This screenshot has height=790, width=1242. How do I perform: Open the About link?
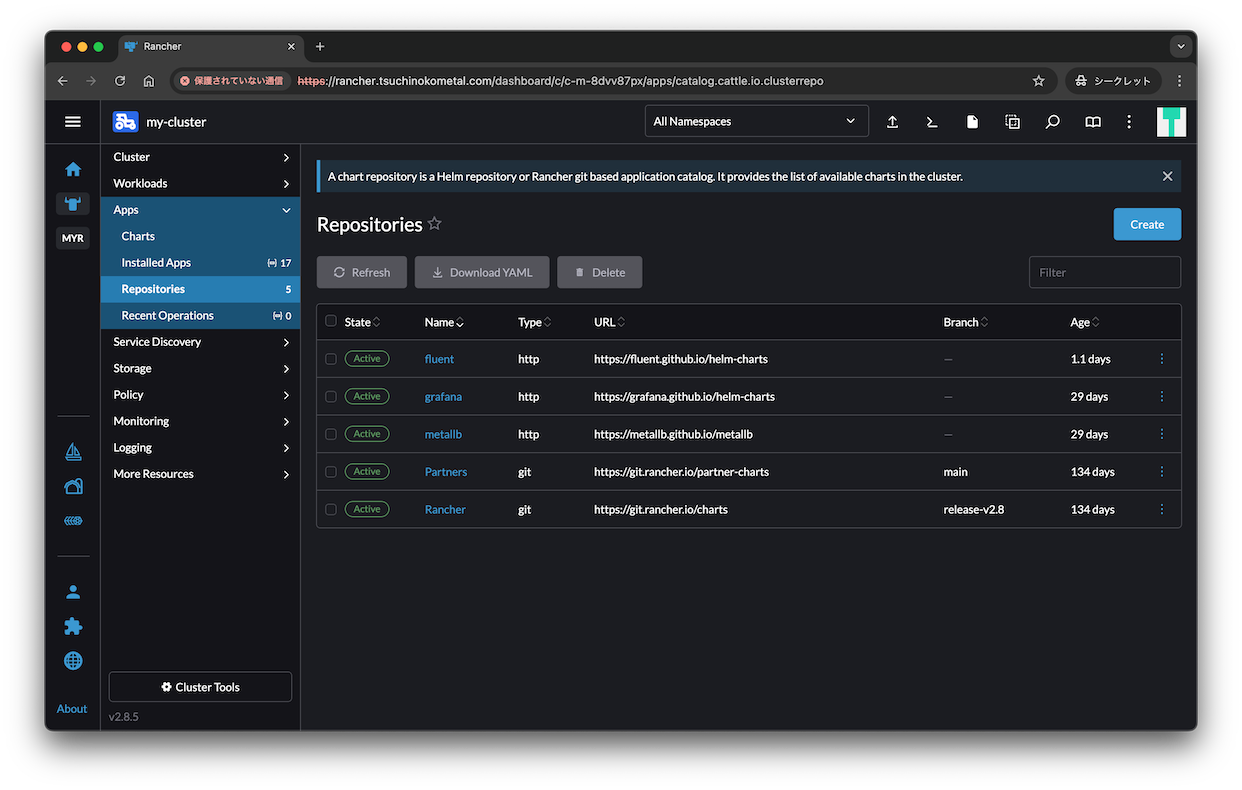(x=72, y=709)
